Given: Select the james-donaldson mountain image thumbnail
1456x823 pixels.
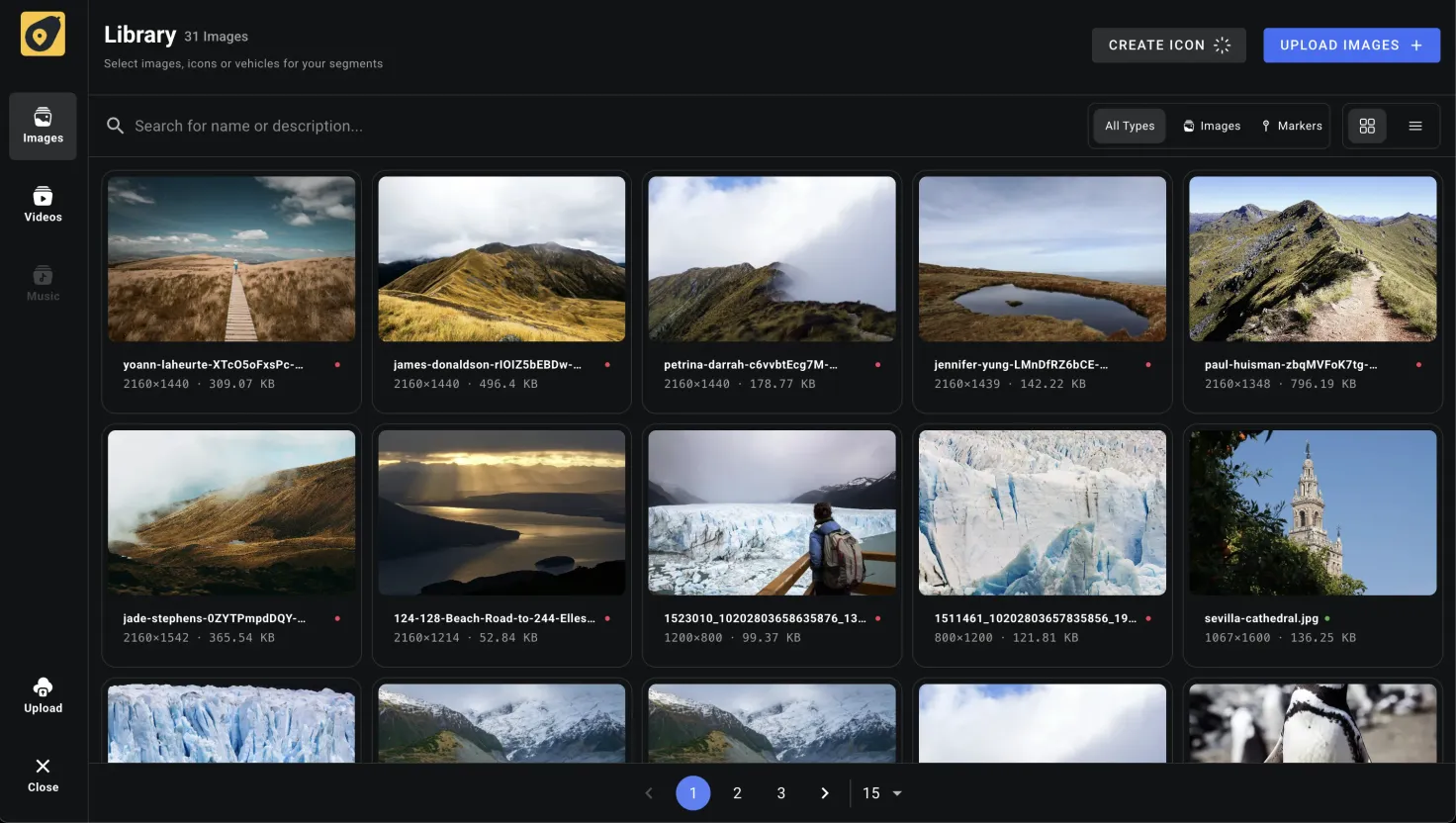Looking at the screenshot, I should coord(501,259).
